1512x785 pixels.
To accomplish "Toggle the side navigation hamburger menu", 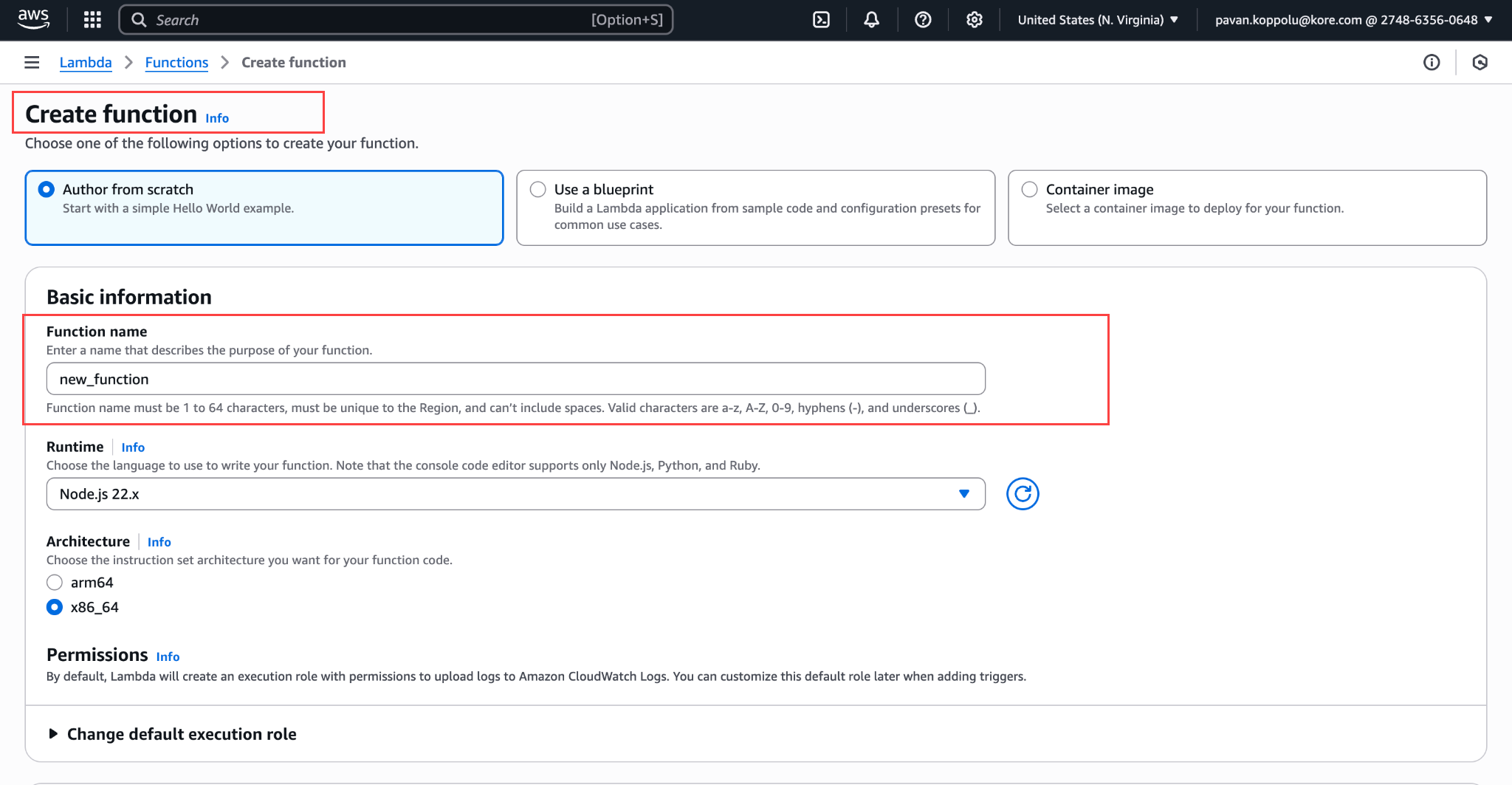I will [32, 63].
